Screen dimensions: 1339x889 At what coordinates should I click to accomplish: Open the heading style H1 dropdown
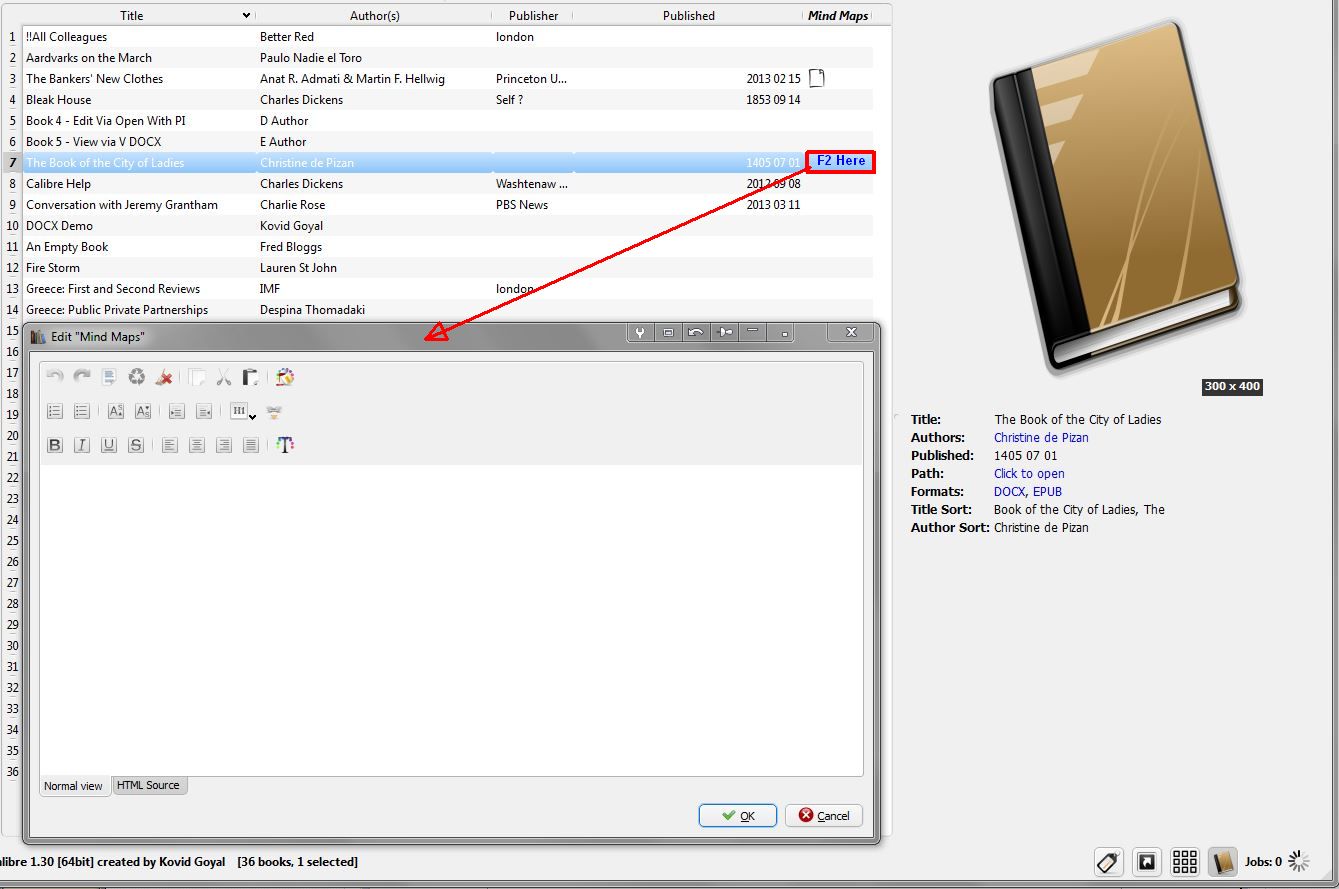[242, 411]
